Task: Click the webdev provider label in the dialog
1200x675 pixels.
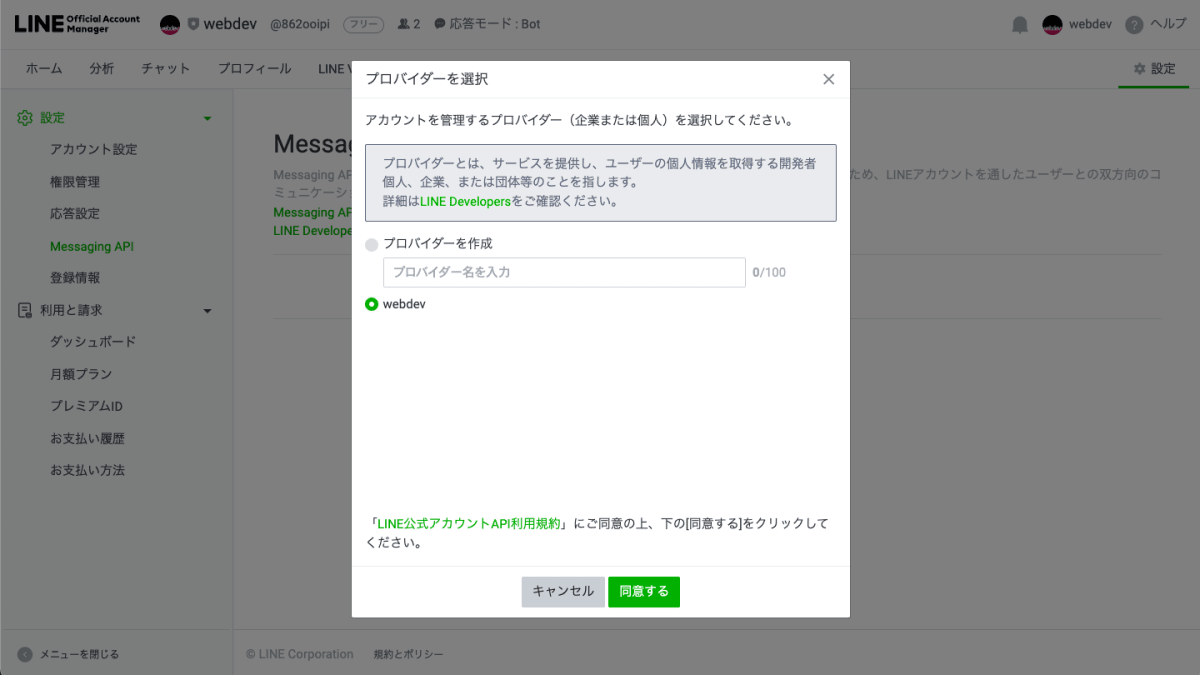Action: (404, 304)
